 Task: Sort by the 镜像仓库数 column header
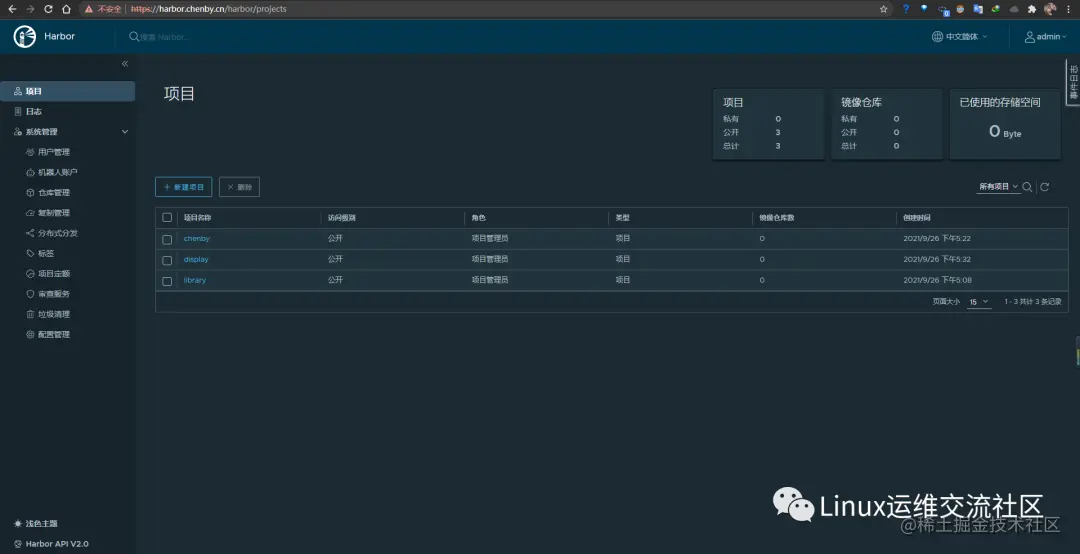tap(776, 218)
